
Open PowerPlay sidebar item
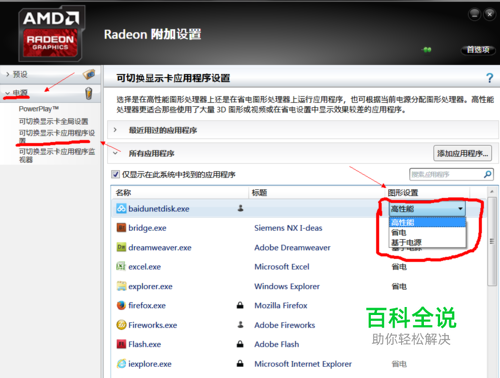click(x=39, y=109)
